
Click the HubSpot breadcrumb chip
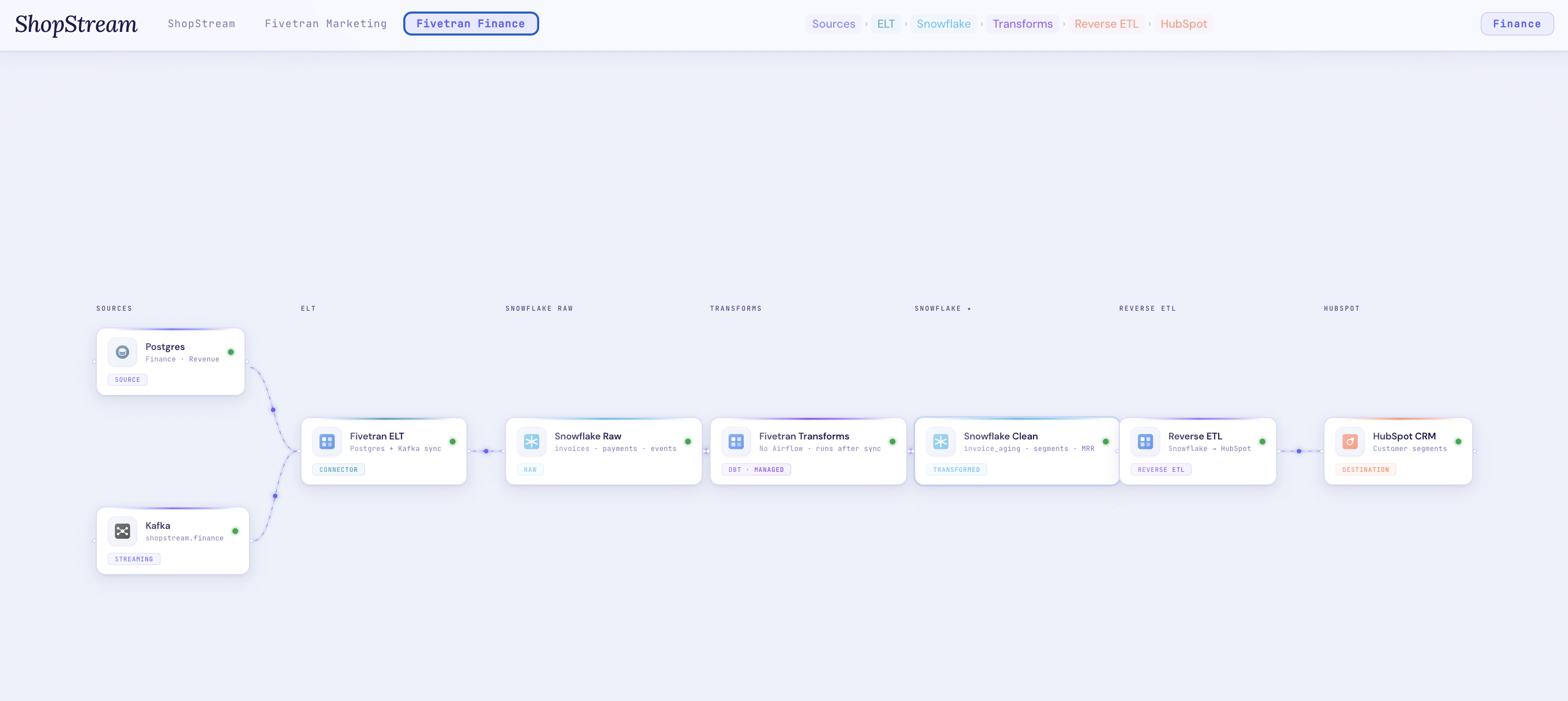pos(1183,24)
